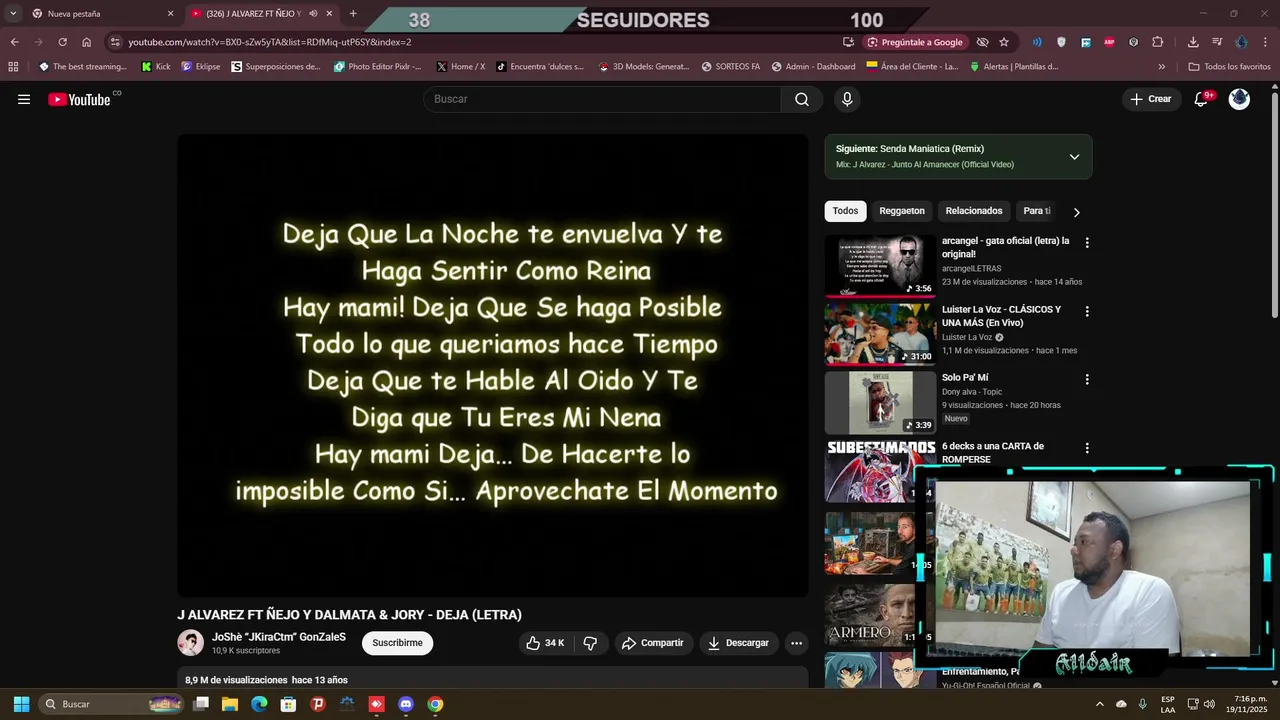This screenshot has height=720, width=1280.
Task: Click Pregúntale a Google button
Action: point(915,42)
